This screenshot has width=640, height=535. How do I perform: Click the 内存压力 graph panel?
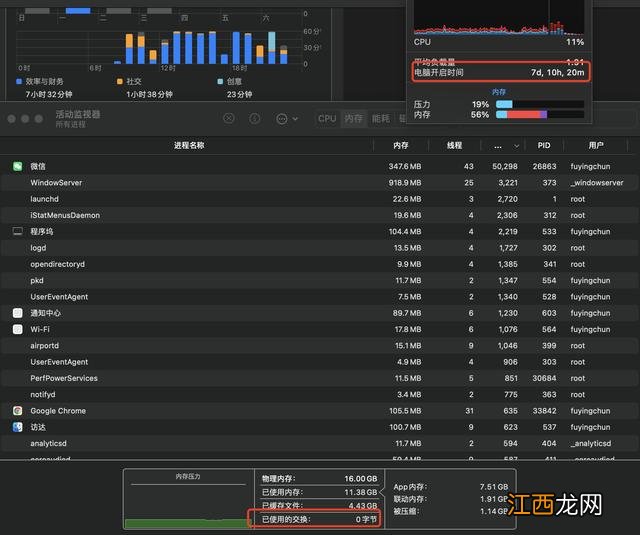pyautogui.click(x=188, y=499)
